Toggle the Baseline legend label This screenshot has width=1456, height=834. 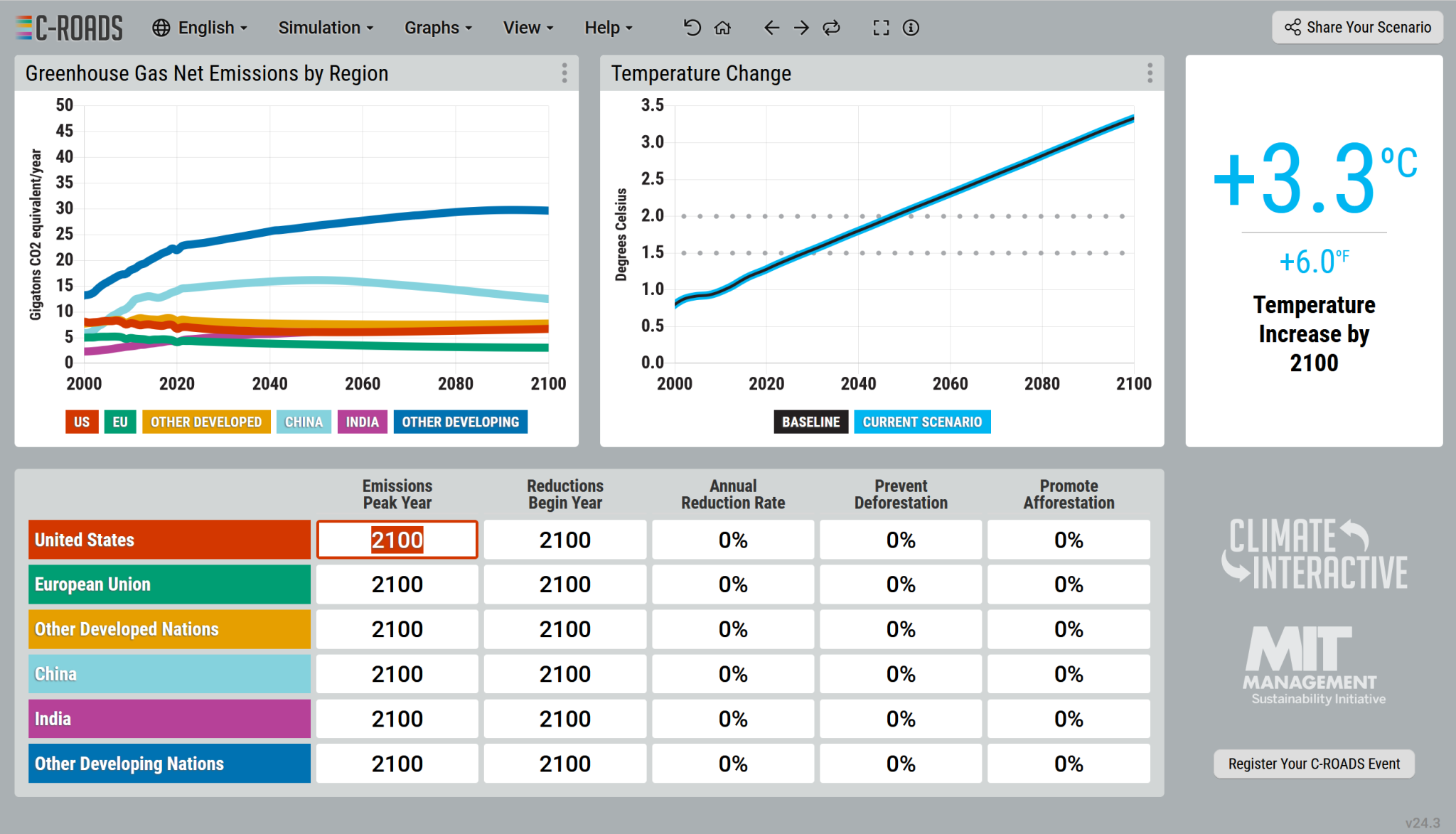click(811, 422)
